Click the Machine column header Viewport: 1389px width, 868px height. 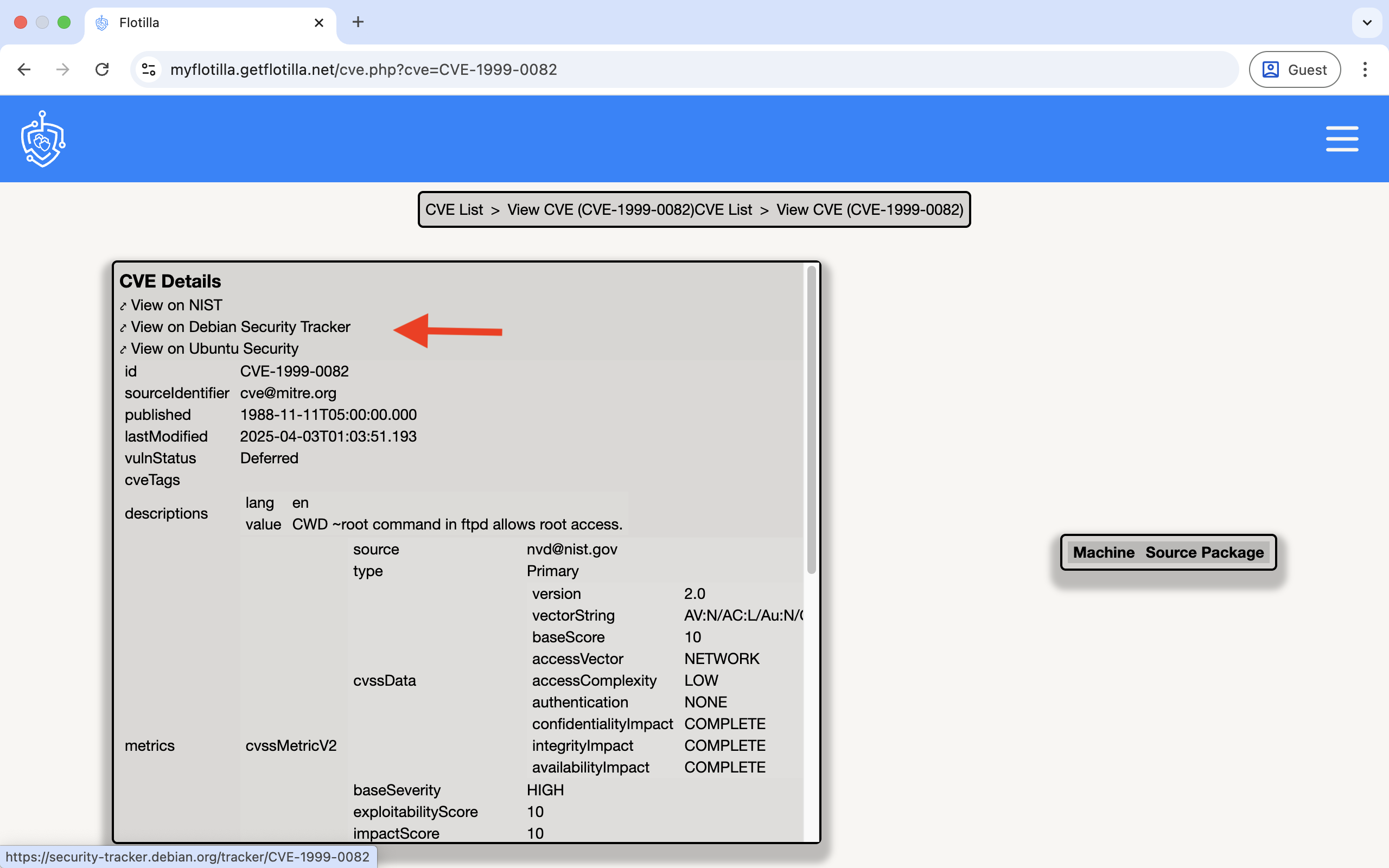coord(1103,552)
